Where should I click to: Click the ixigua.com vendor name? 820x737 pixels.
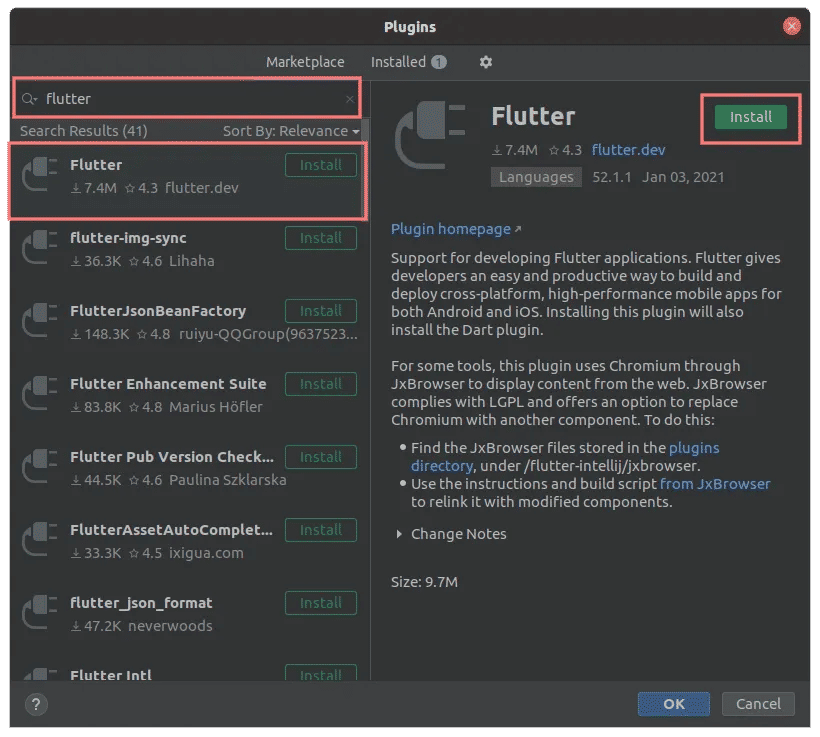(206, 553)
